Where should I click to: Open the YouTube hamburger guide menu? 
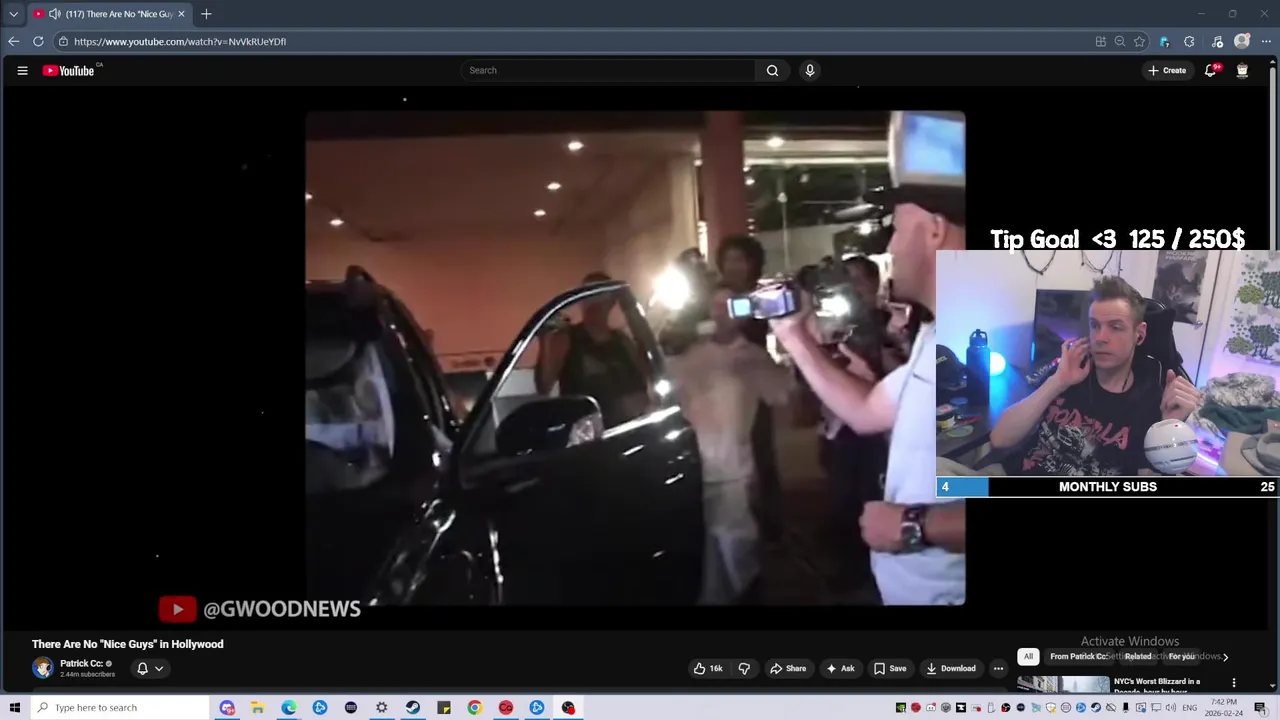point(22,70)
